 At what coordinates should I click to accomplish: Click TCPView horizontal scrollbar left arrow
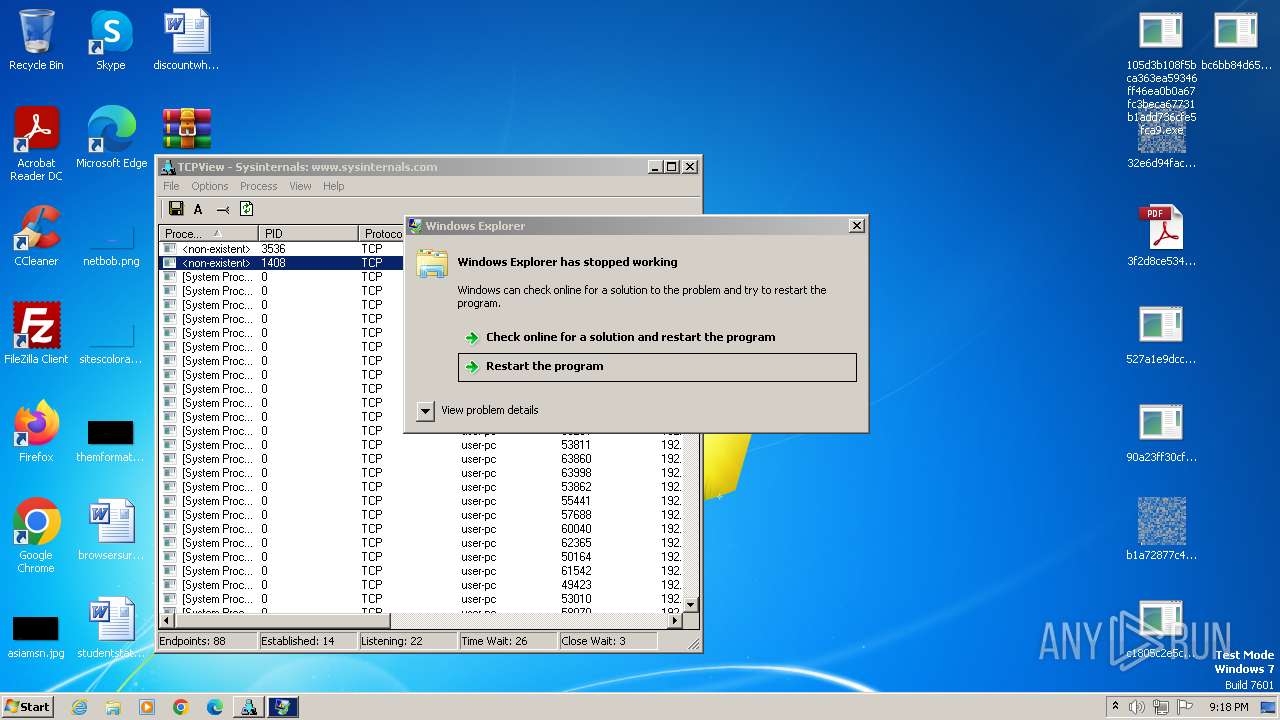167,620
